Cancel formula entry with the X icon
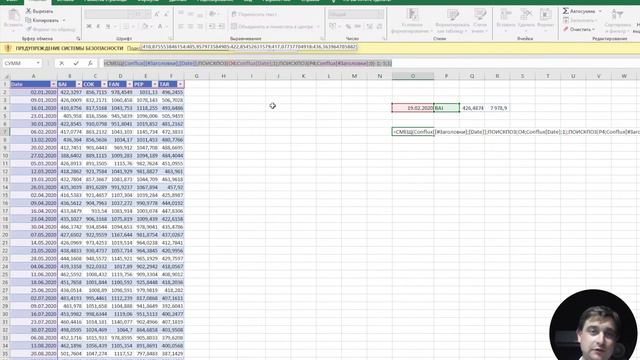 [x=62, y=63]
